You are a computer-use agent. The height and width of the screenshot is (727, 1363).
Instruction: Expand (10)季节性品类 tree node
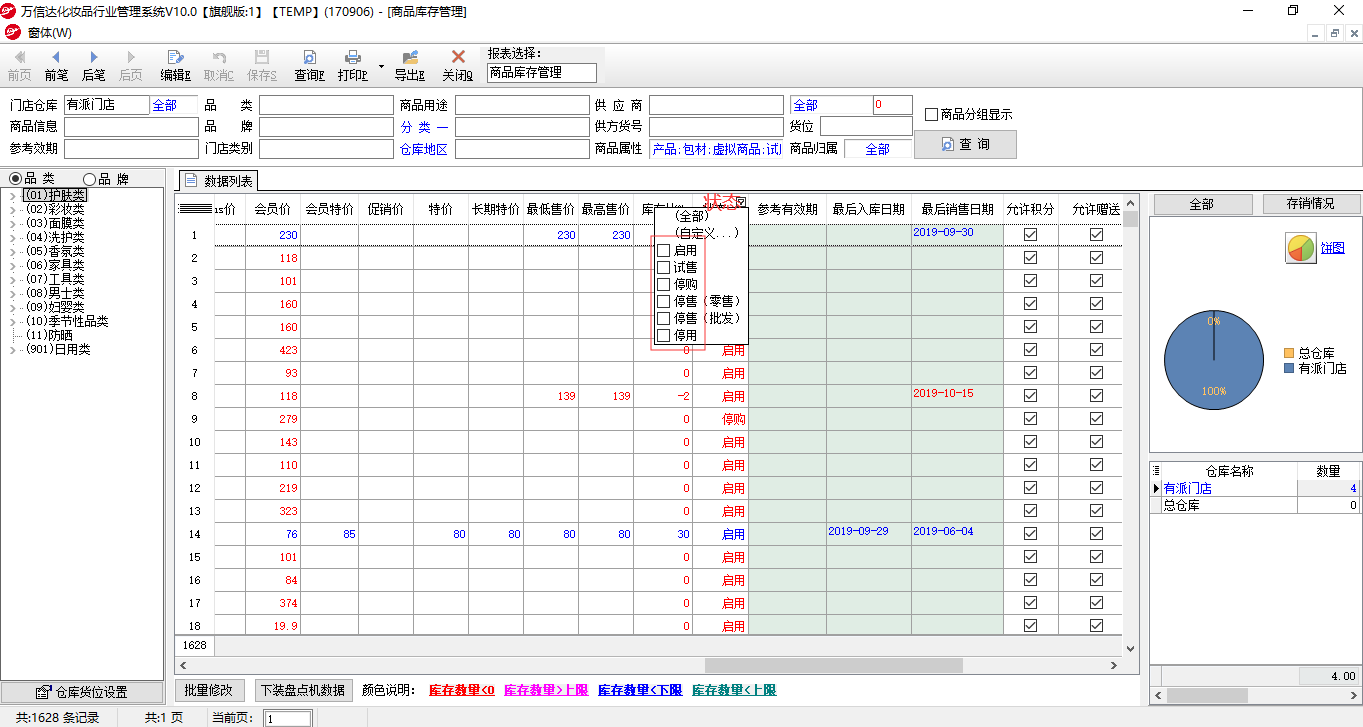pyautogui.click(x=13, y=321)
